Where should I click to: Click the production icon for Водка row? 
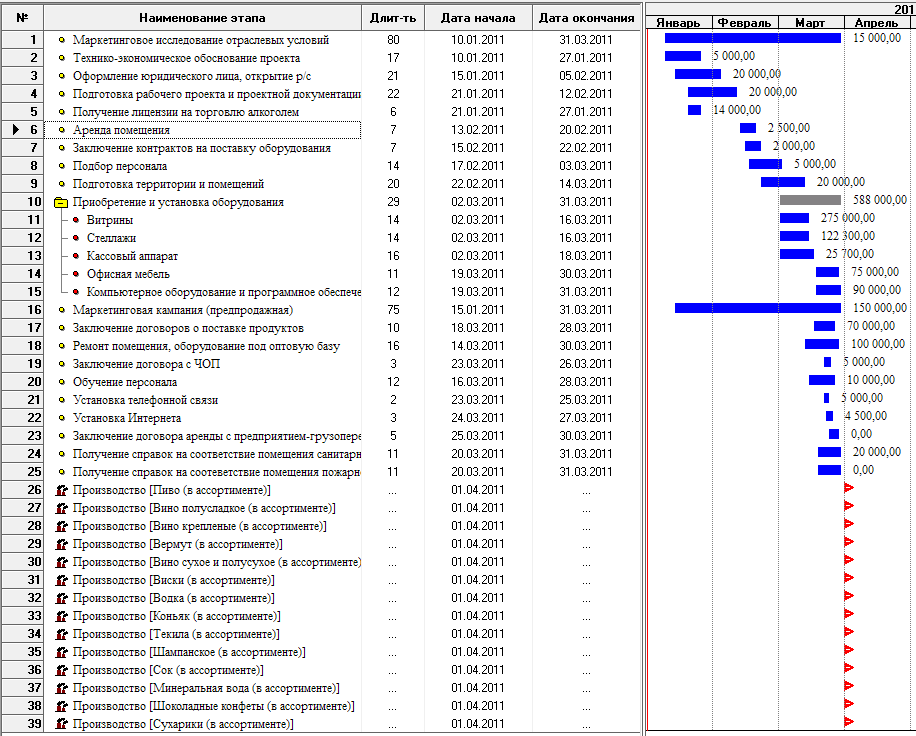pos(61,598)
